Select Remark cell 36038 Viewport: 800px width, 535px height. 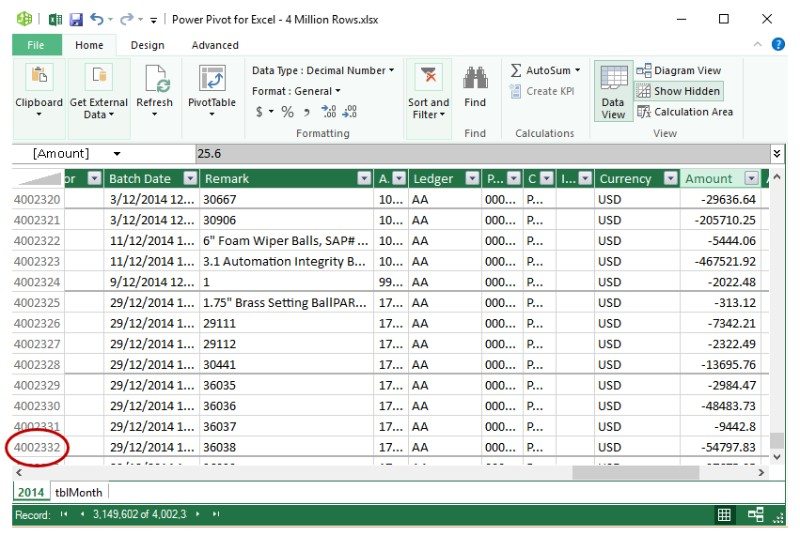(x=286, y=447)
